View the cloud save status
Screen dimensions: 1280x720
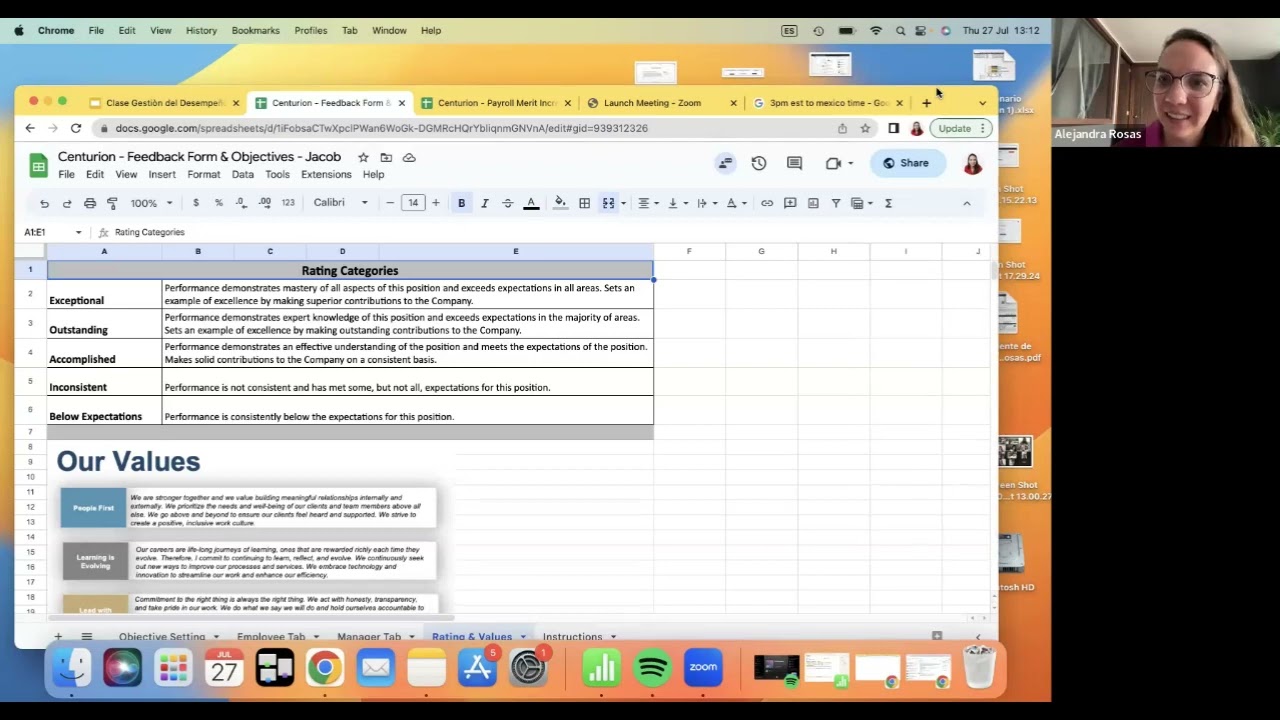click(409, 157)
